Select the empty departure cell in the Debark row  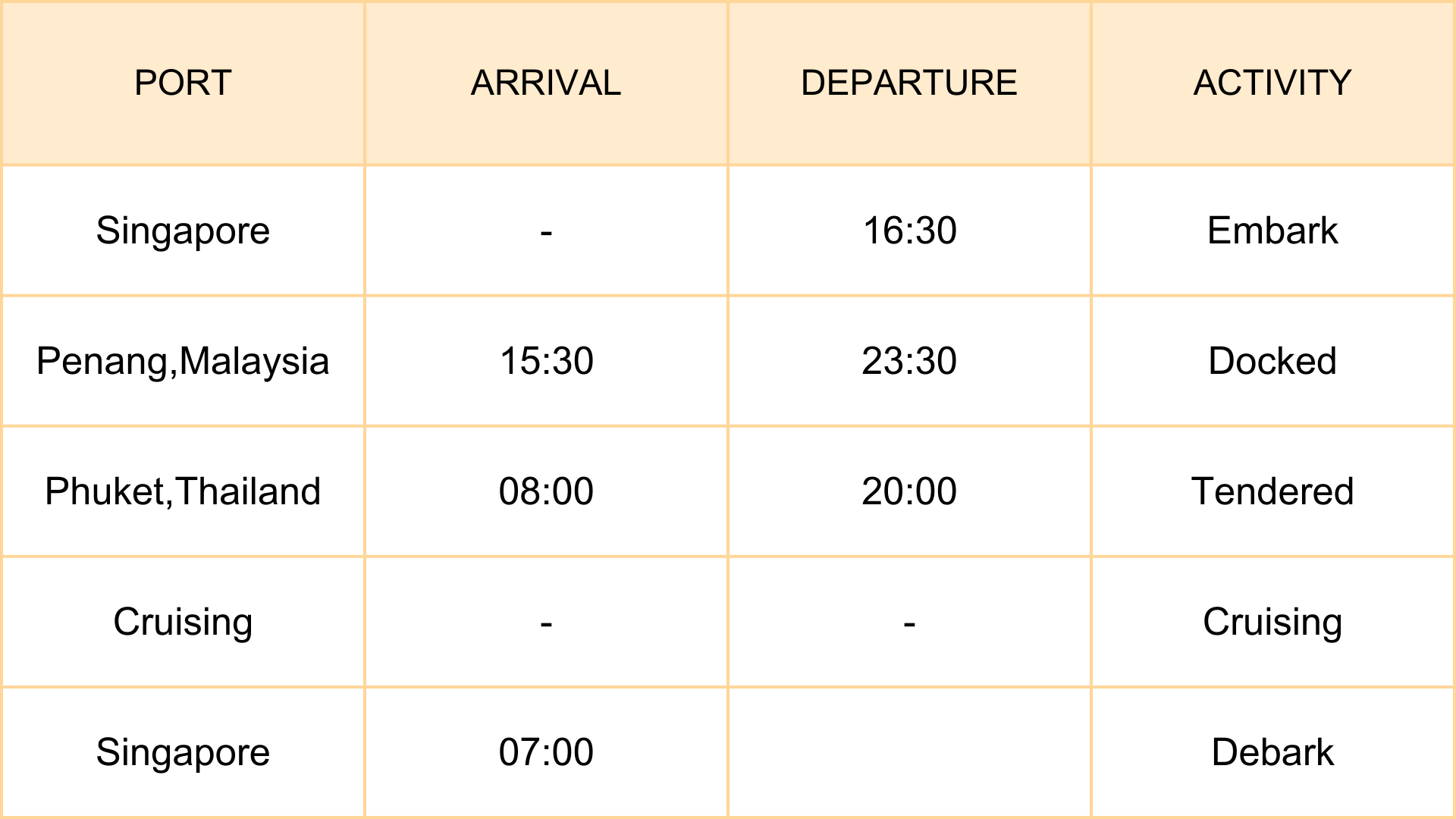point(909,752)
